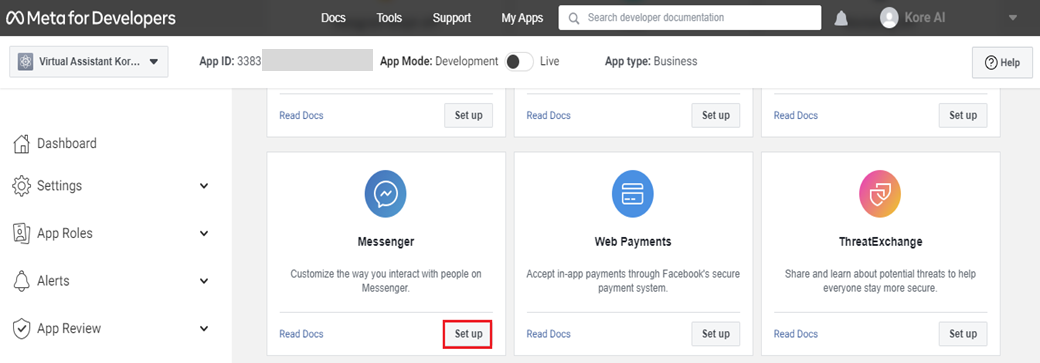Open the Support menu

[452, 18]
